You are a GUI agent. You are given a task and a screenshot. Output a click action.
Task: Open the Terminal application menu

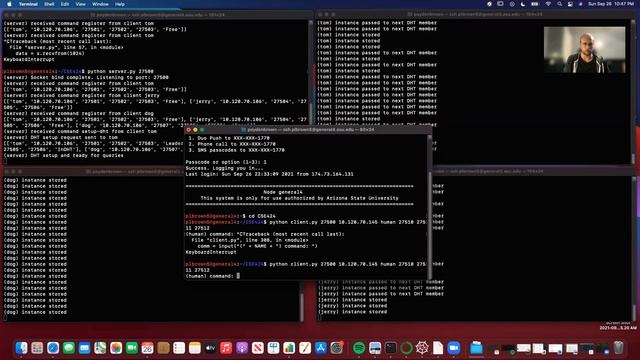pyautogui.click(x=28, y=4)
